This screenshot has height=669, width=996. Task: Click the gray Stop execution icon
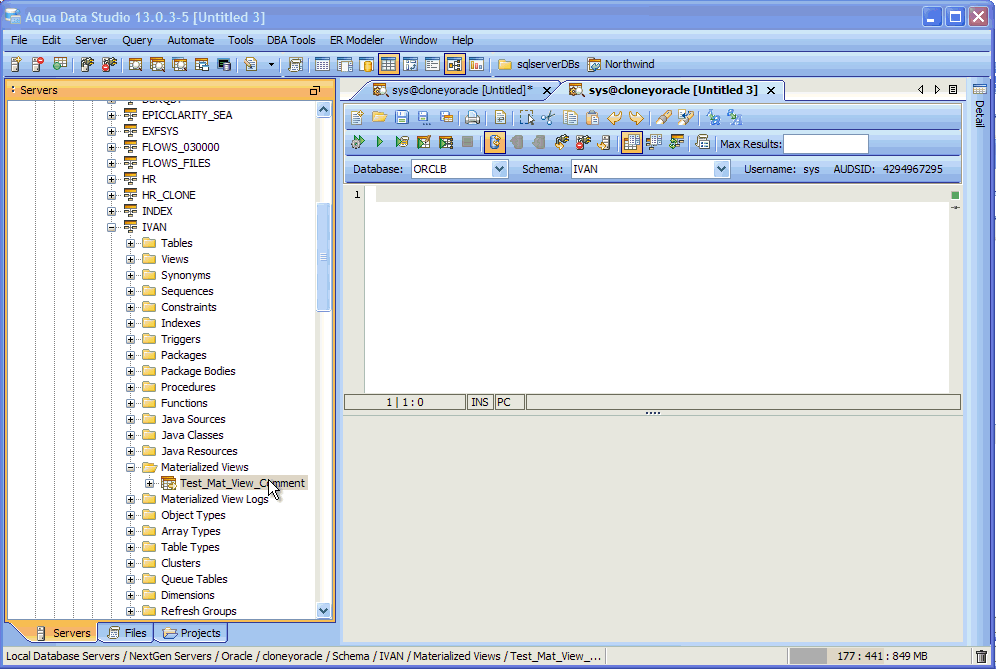coord(468,142)
